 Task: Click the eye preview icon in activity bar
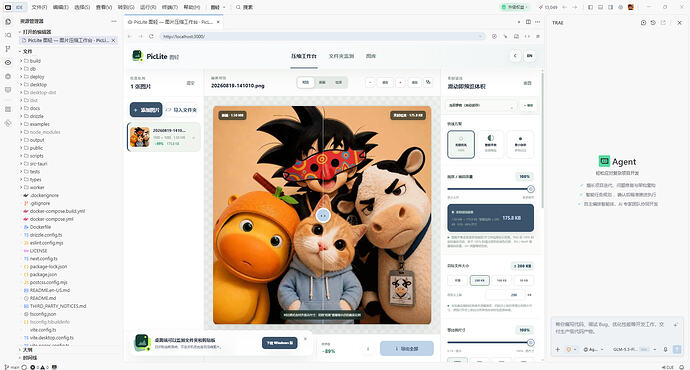tap(8, 62)
